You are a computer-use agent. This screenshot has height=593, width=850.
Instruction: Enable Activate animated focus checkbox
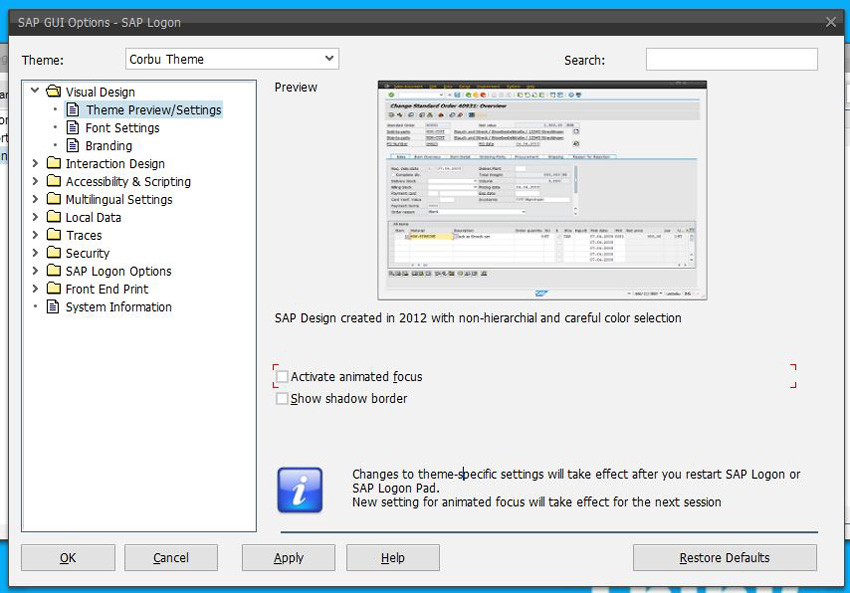[282, 376]
